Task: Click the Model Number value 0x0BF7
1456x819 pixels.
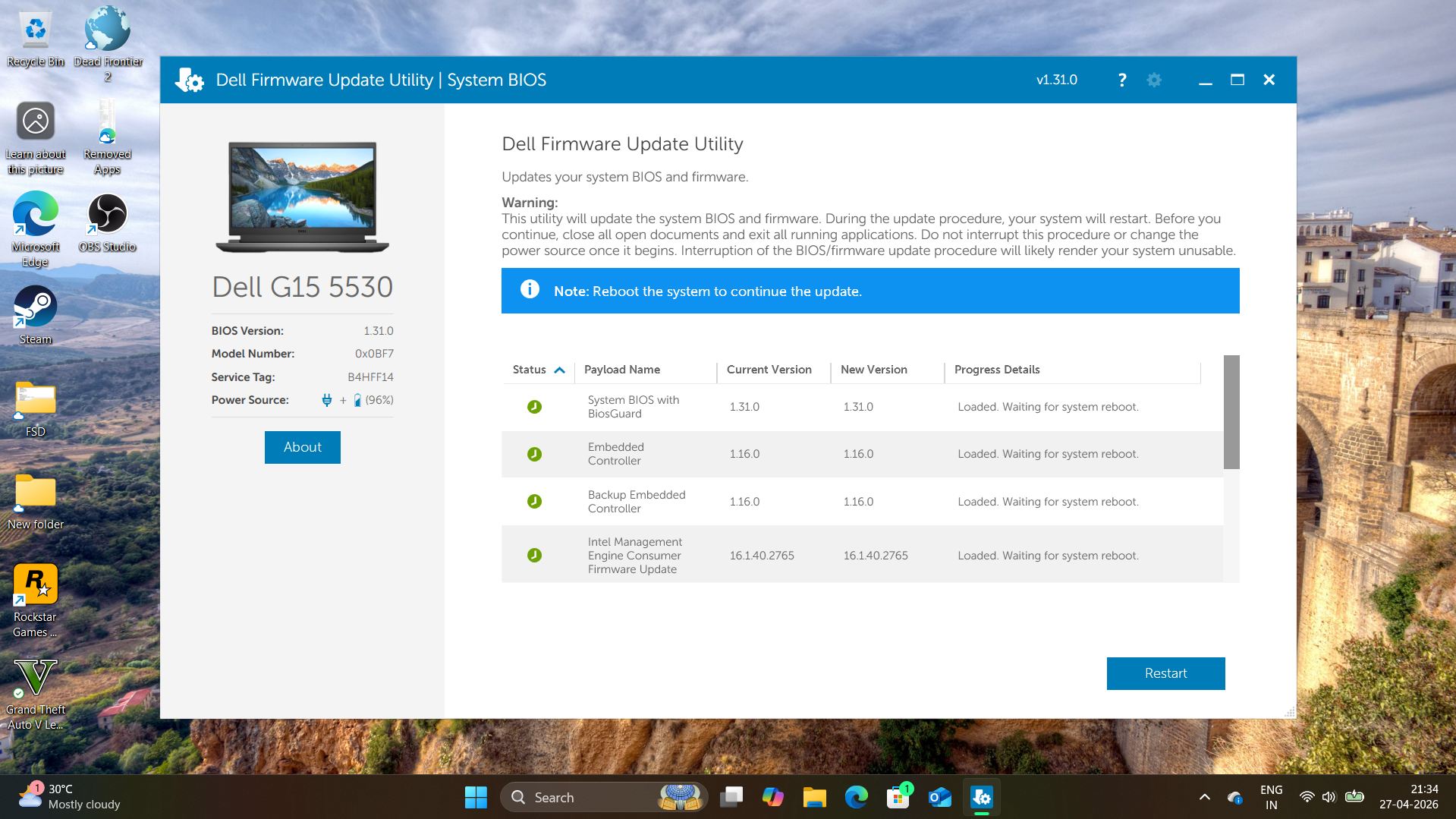Action: (x=374, y=354)
